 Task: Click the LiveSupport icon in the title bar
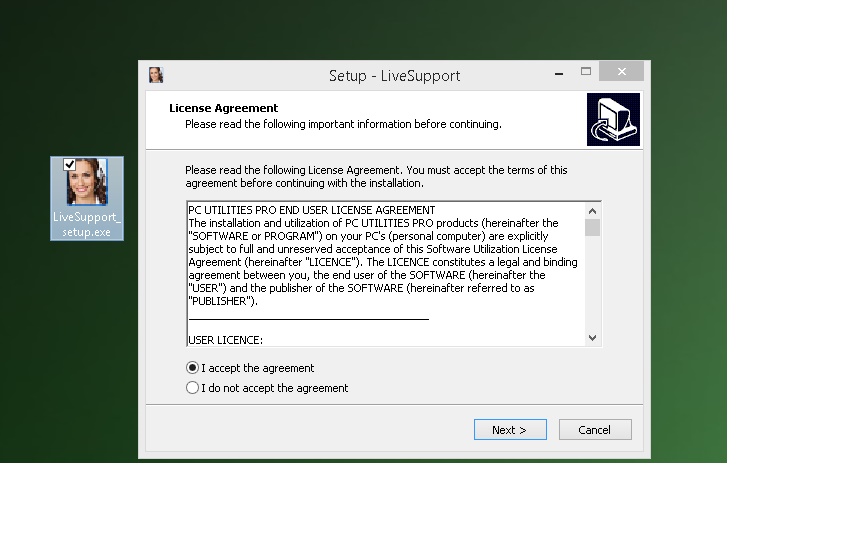[x=156, y=75]
